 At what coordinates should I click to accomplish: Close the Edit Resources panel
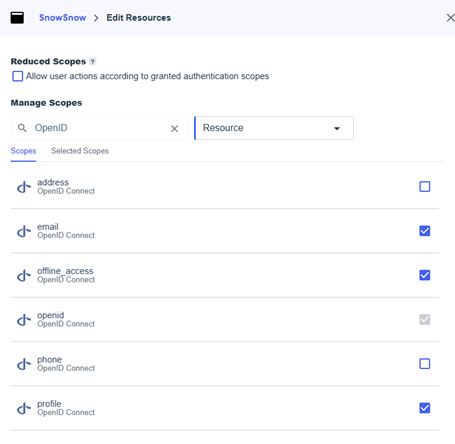pos(450,18)
